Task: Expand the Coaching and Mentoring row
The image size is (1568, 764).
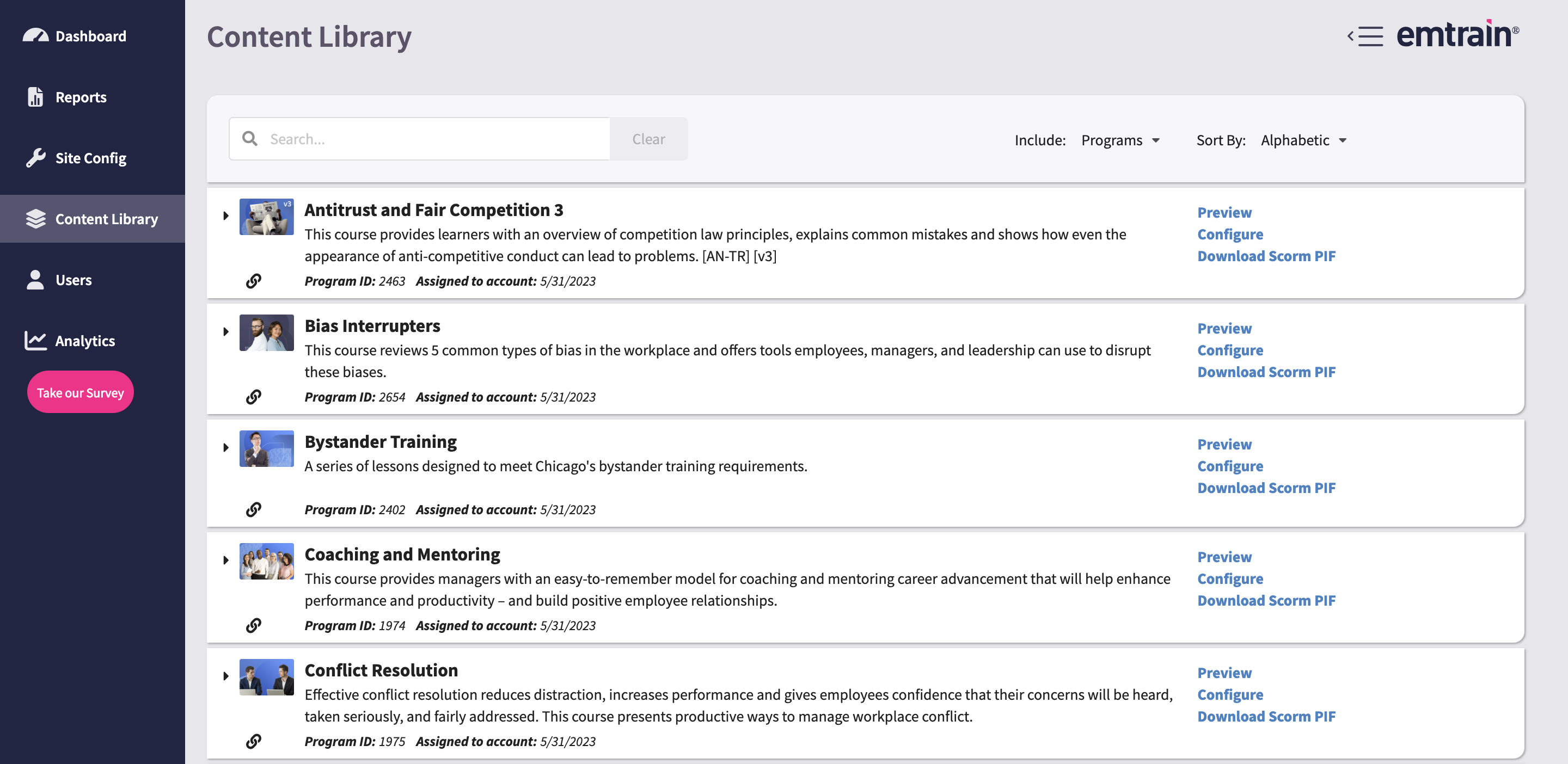Action: (226, 560)
